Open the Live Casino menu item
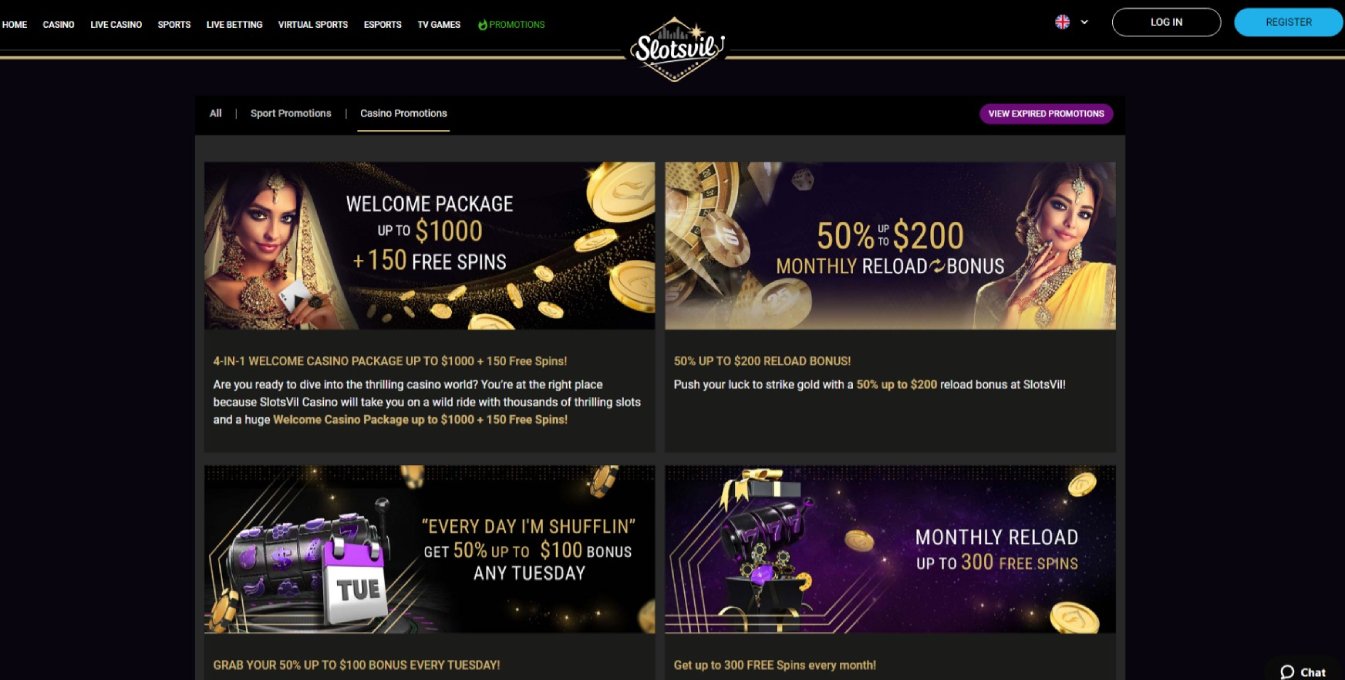Viewport: 1345px width, 680px height. [x=116, y=24]
